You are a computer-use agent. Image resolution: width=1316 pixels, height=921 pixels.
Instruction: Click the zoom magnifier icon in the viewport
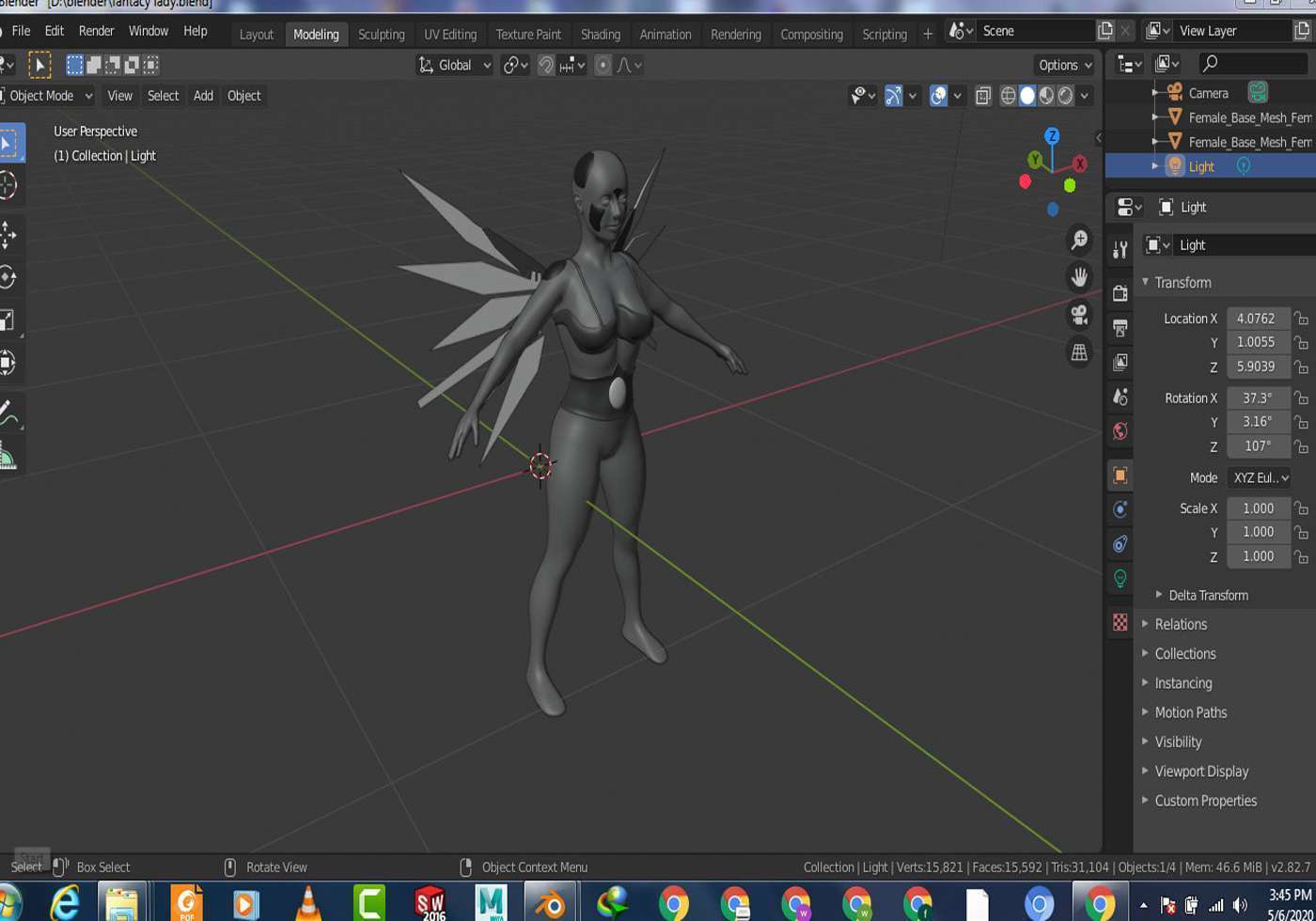pyautogui.click(x=1079, y=240)
